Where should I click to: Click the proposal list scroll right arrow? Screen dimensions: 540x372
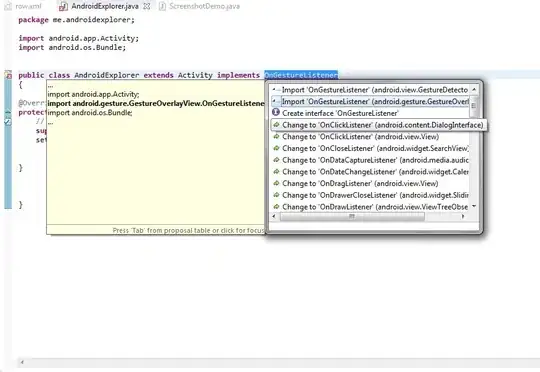[463, 216]
